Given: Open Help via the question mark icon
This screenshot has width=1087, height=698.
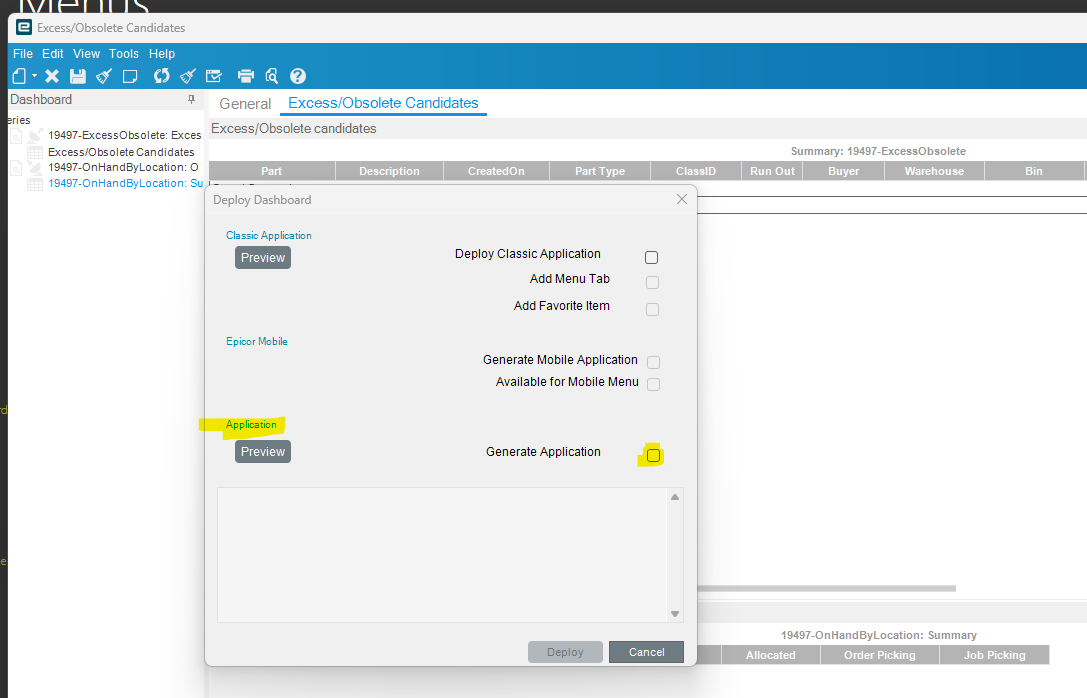Looking at the screenshot, I should tap(297, 75).
